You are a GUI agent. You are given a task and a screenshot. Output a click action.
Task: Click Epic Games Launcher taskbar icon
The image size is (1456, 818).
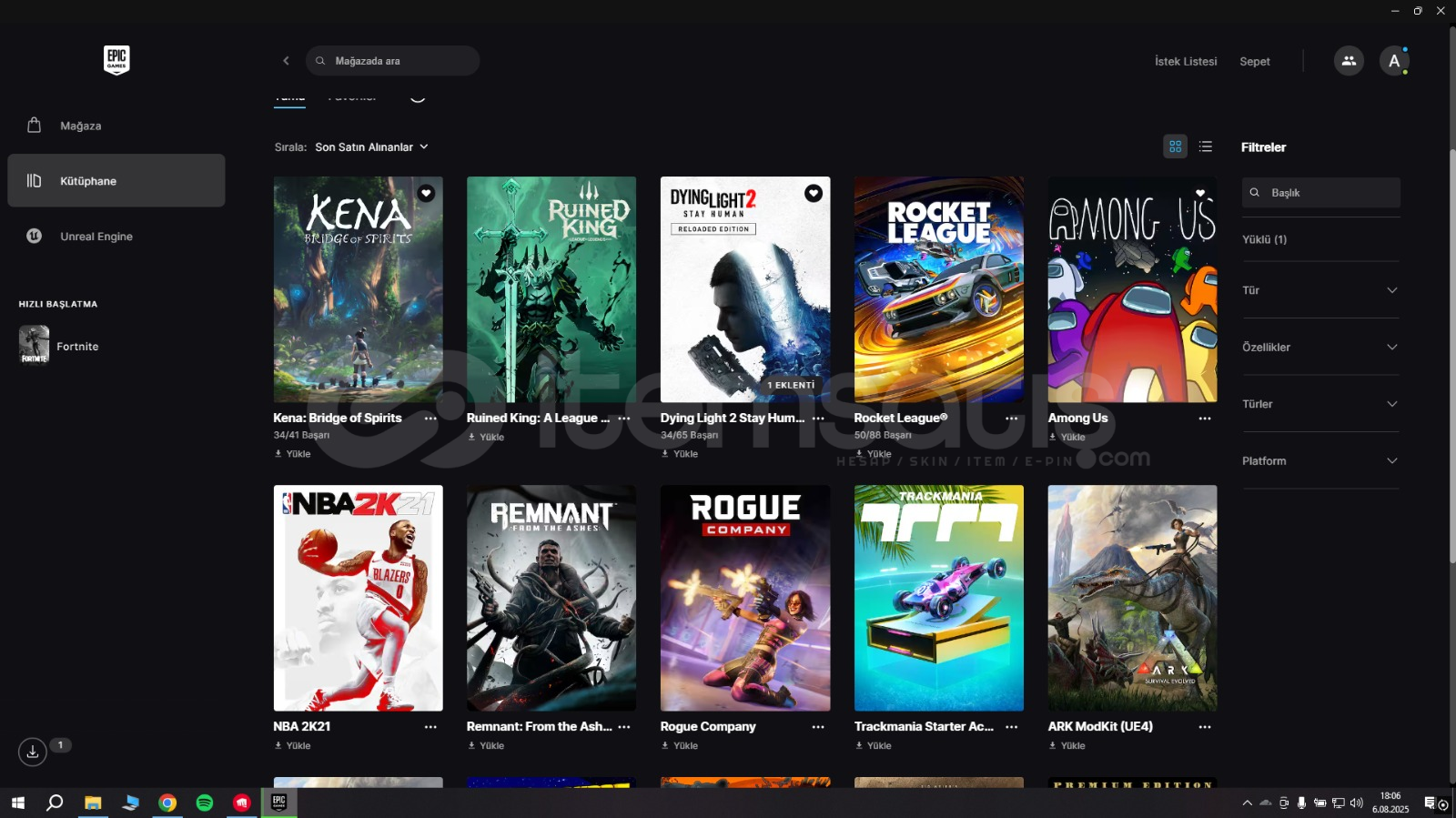(x=279, y=803)
